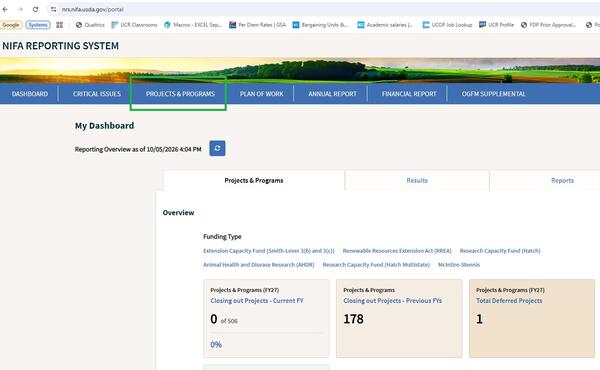Filter by Renewable Resources Extension Act (RREA)
The image size is (600, 370).
pyautogui.click(x=397, y=251)
